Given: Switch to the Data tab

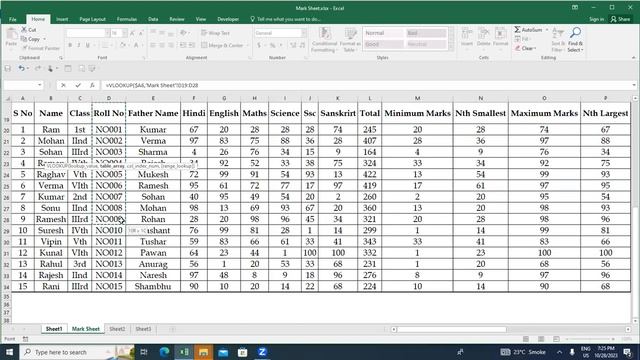Looking at the screenshot, I should pos(153,19).
